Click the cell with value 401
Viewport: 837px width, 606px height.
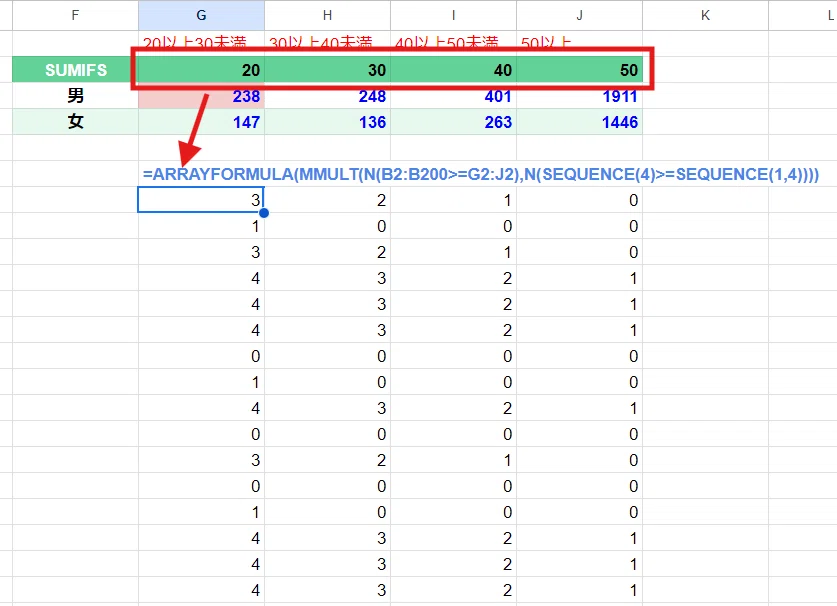[x=453, y=96]
